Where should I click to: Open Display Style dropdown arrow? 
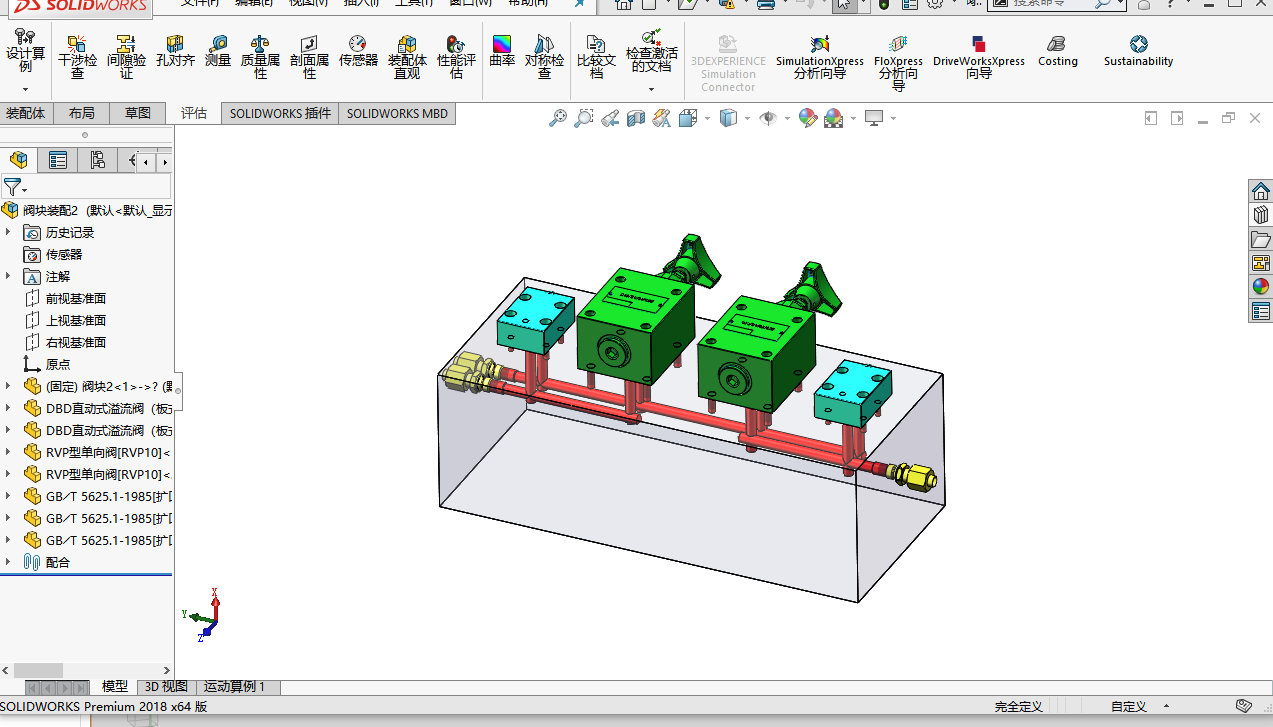click(x=748, y=118)
